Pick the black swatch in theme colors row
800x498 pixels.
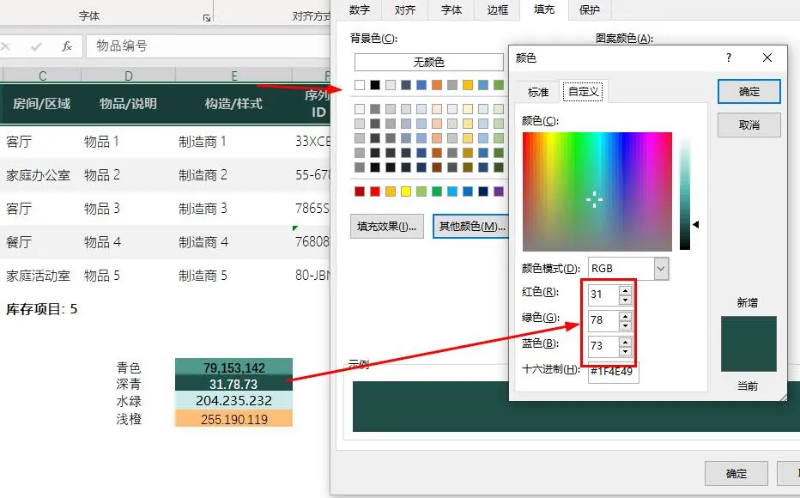click(375, 85)
